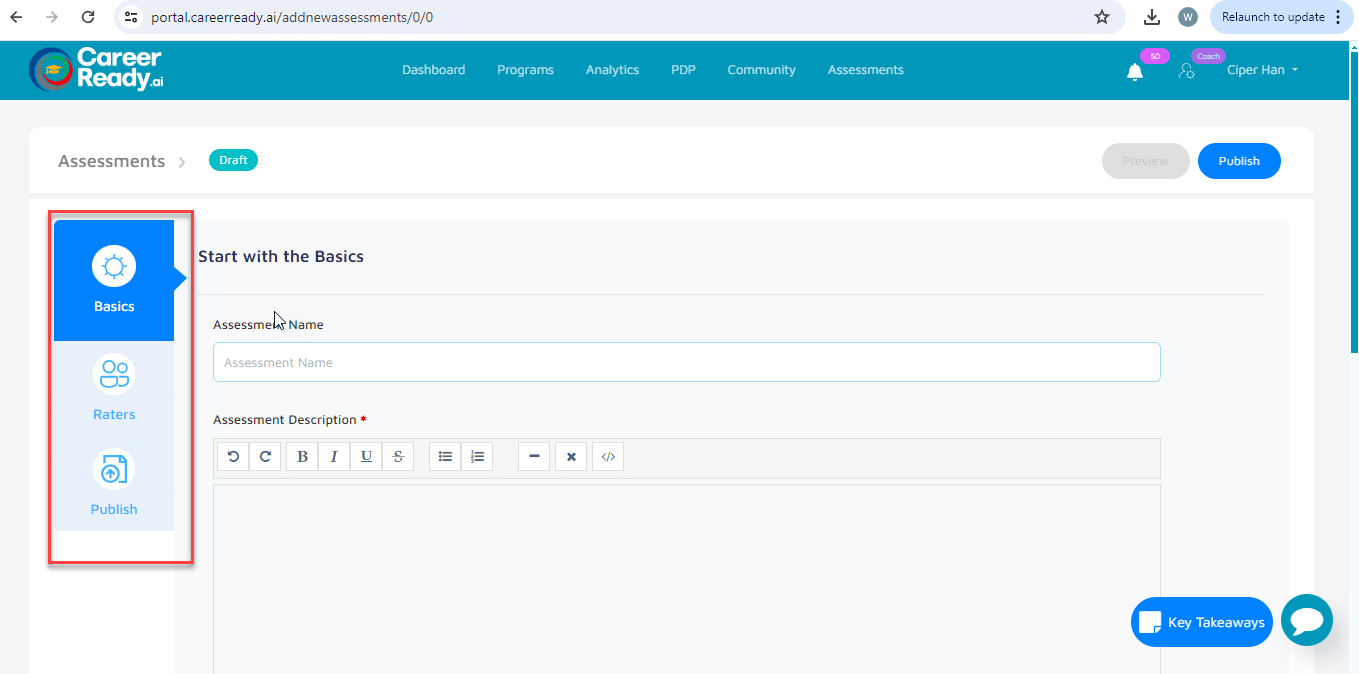Screen dimensions: 1359x674
Task: Insert a horizontal line
Action: point(534,457)
